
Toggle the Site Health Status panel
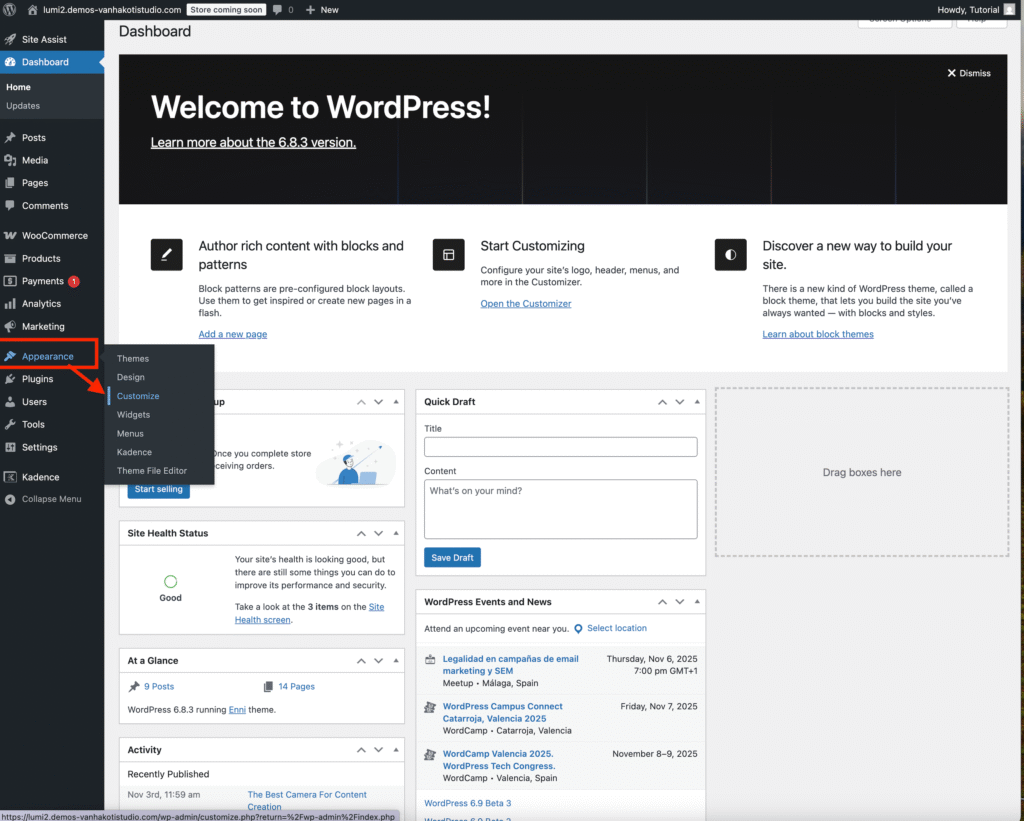point(395,534)
